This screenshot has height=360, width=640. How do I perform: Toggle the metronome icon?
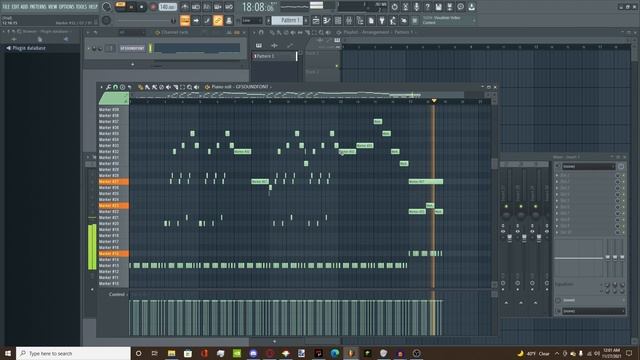185,7
